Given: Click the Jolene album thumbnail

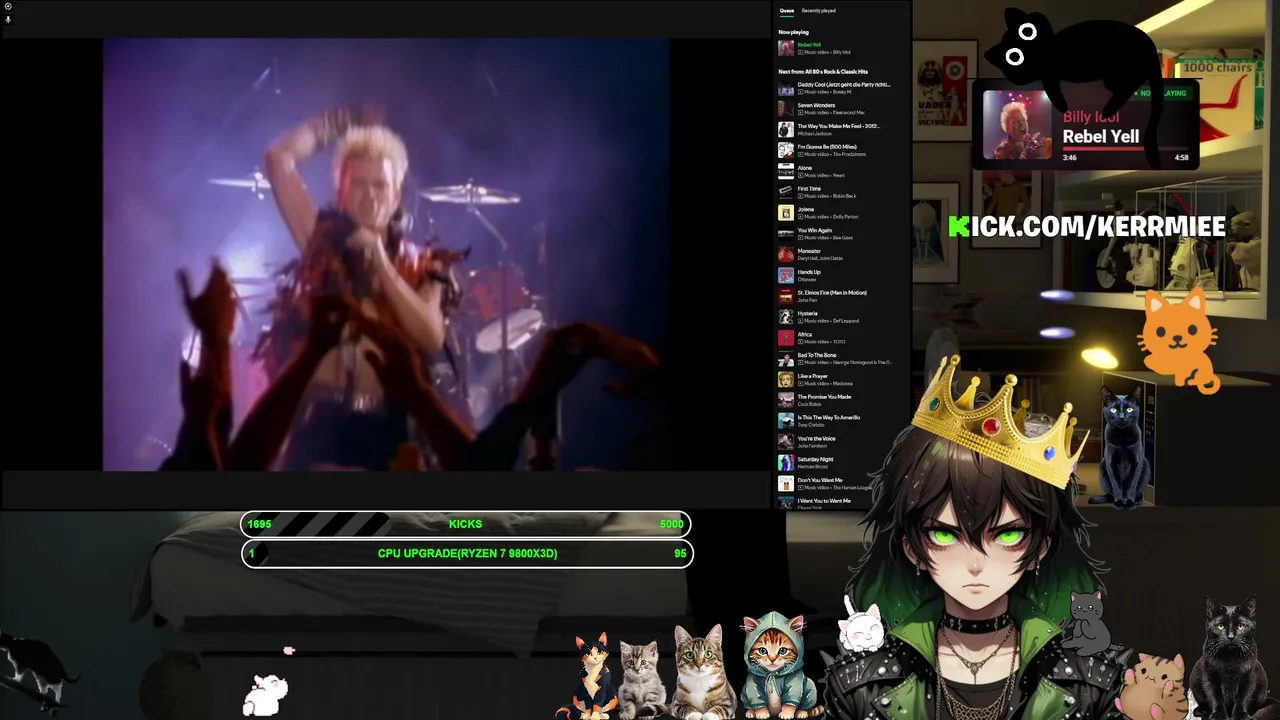Looking at the screenshot, I should pyautogui.click(x=786, y=213).
